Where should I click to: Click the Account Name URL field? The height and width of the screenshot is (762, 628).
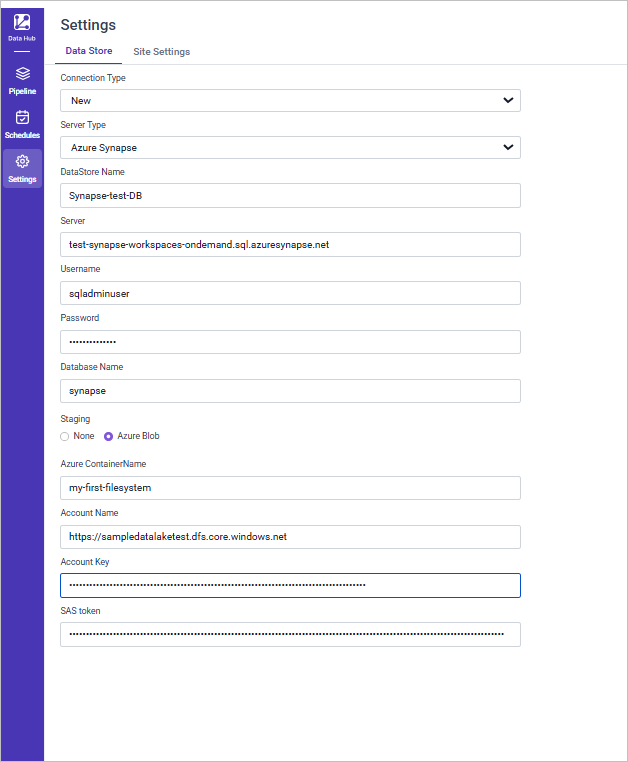click(x=290, y=536)
